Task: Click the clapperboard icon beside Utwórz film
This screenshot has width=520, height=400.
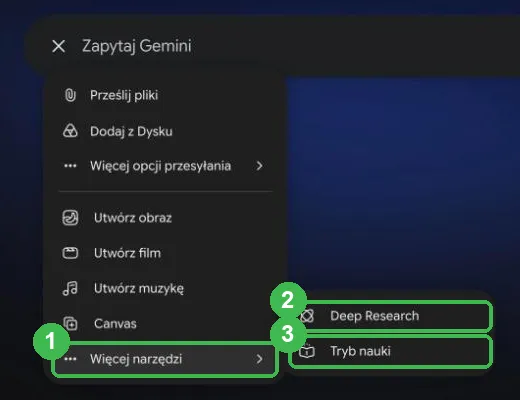Action: click(x=70, y=253)
